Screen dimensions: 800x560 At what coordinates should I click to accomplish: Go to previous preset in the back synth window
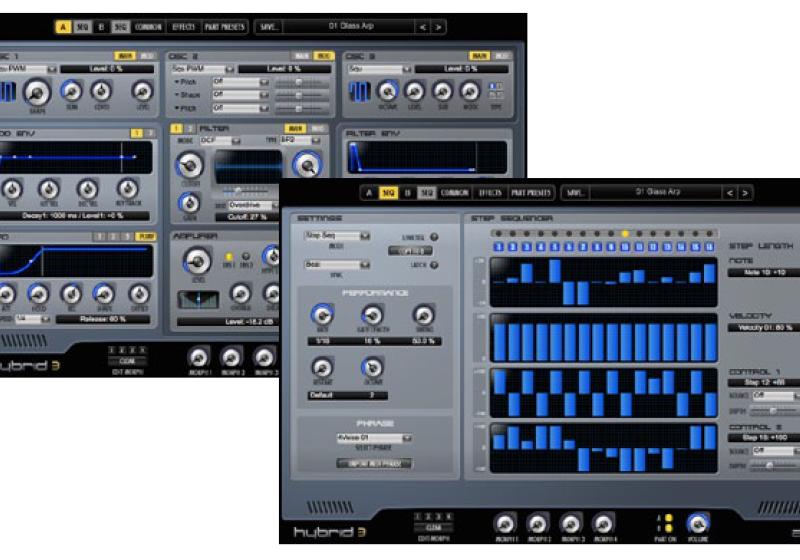[422, 27]
